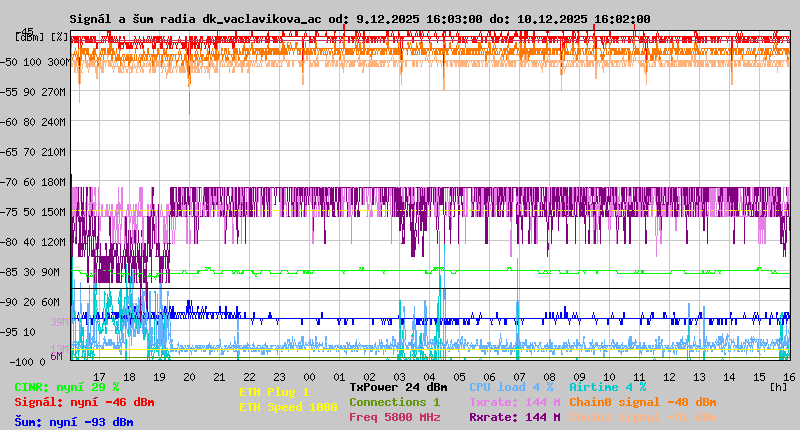Screen dimensions: 800x430
Task: Select the '120M' y-axis value
Action: pyautogui.click(x=56, y=242)
